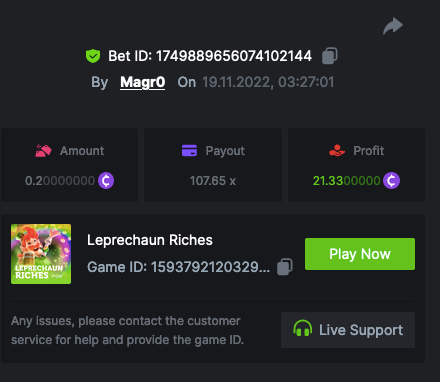This screenshot has width=440, height=382.
Task: Select the Bet ID number text
Action: click(x=234, y=56)
